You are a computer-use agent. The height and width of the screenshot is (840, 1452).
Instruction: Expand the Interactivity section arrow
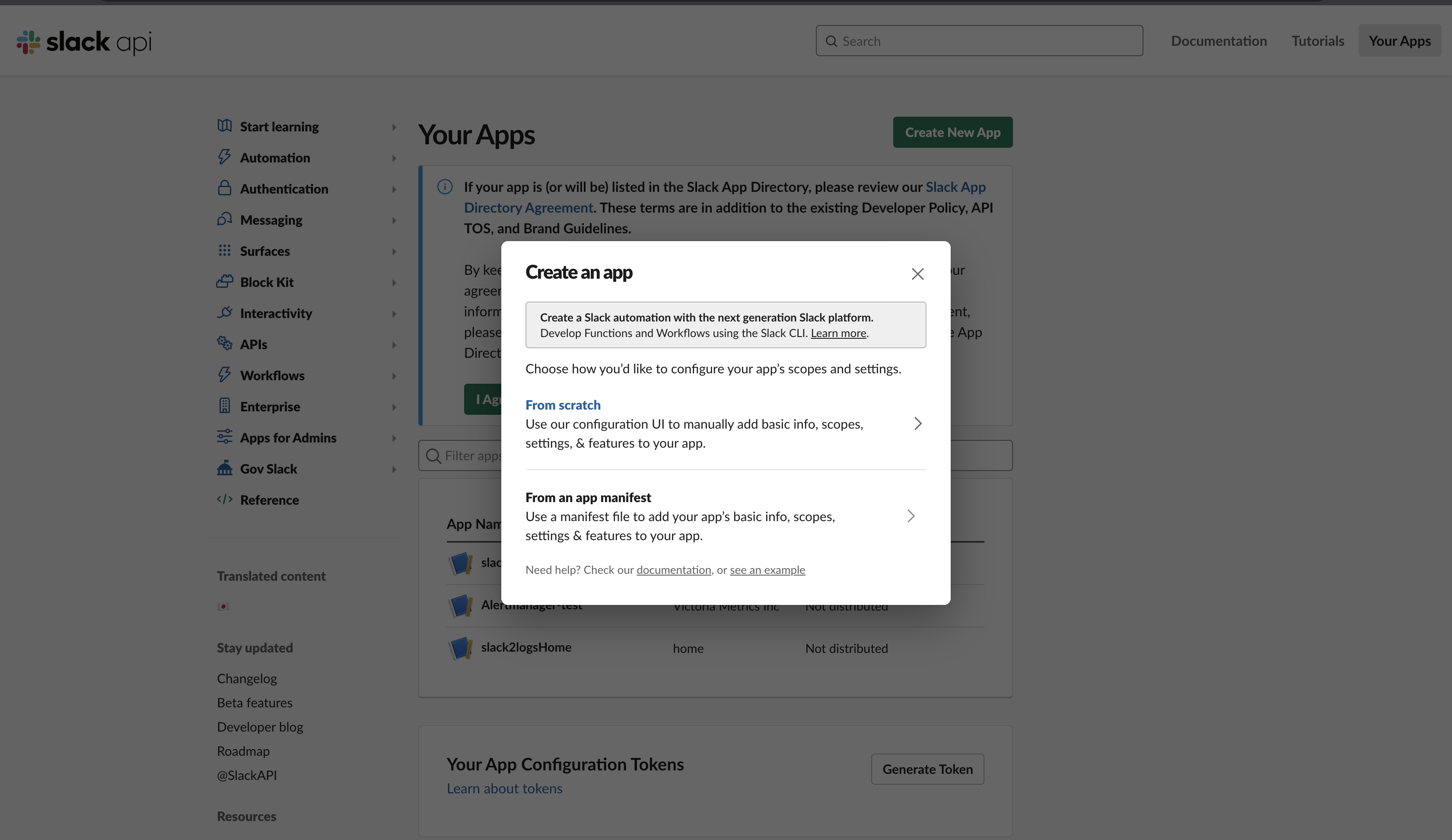pyautogui.click(x=394, y=313)
